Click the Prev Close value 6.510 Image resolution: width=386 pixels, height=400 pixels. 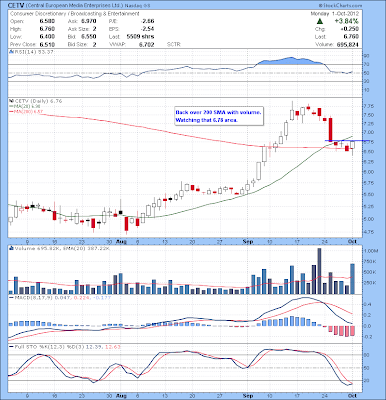click(x=47, y=44)
